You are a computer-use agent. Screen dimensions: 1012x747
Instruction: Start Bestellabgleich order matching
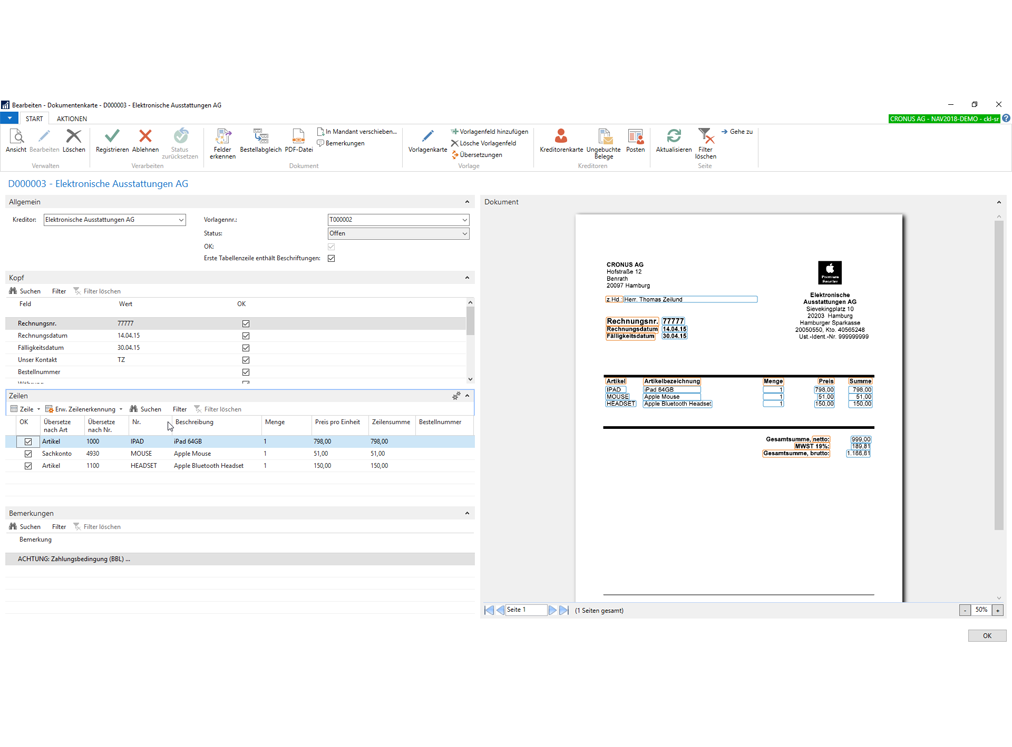261,141
